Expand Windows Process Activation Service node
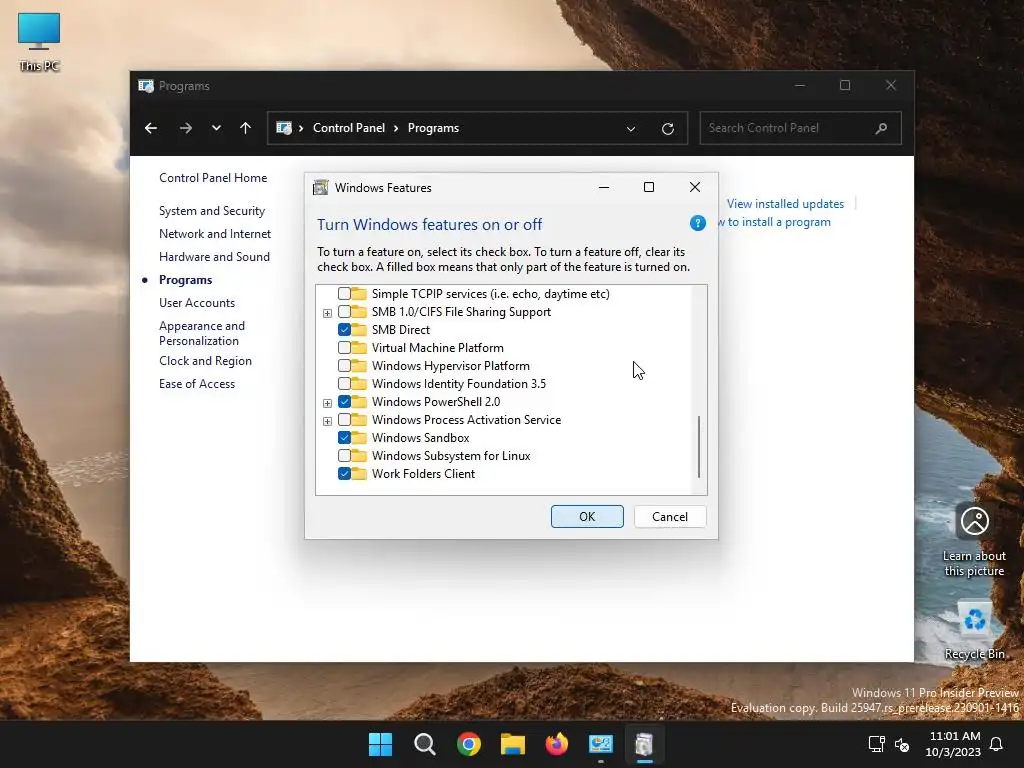The width and height of the screenshot is (1024, 768). pos(327,421)
